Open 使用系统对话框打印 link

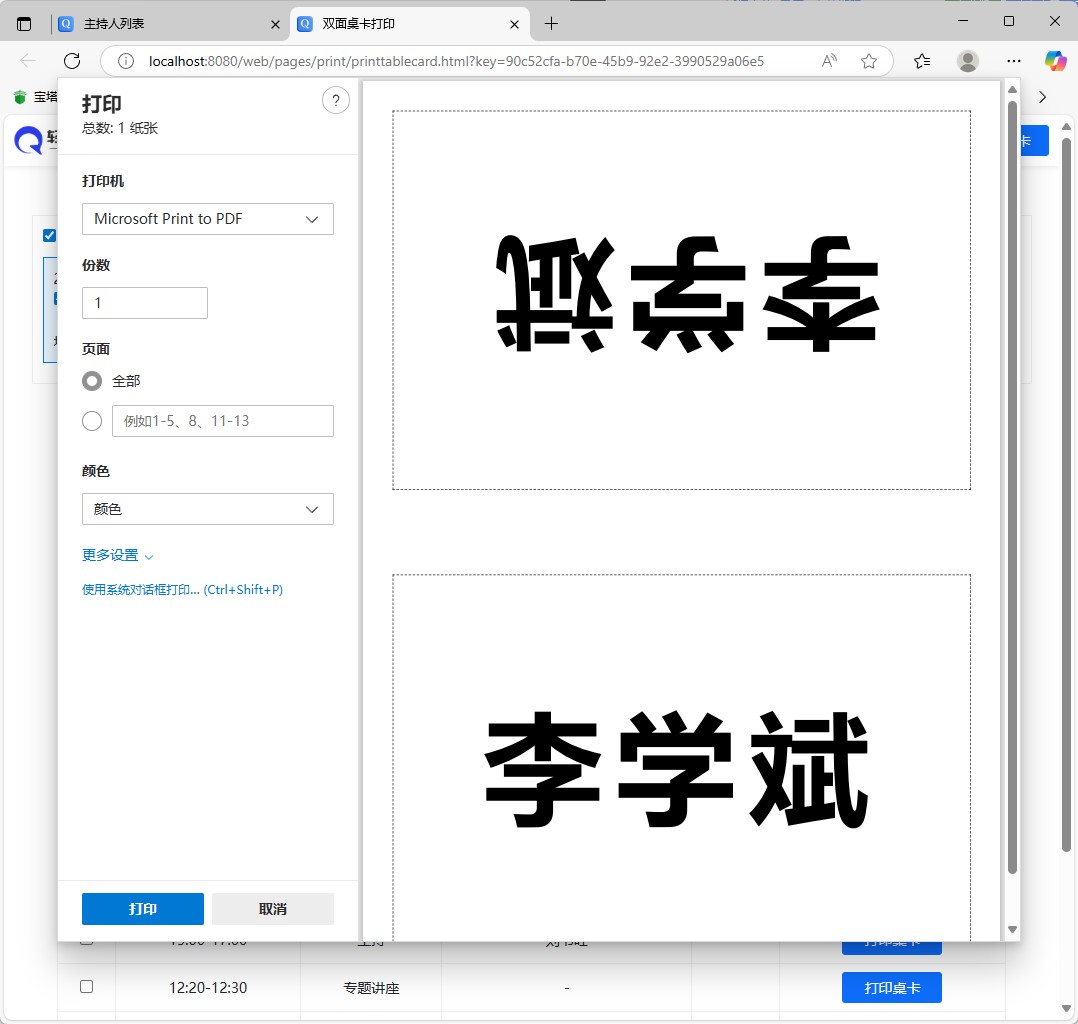coord(182,589)
